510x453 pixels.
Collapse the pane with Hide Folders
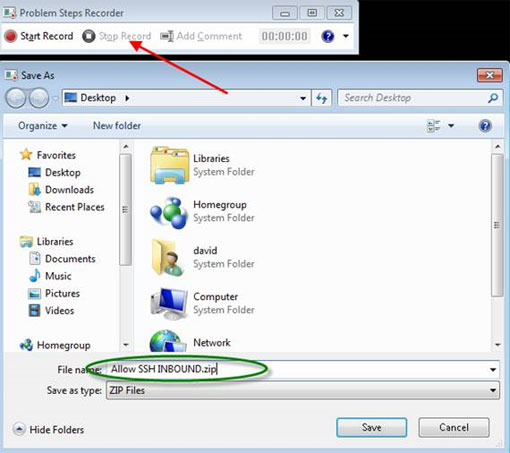click(x=49, y=429)
